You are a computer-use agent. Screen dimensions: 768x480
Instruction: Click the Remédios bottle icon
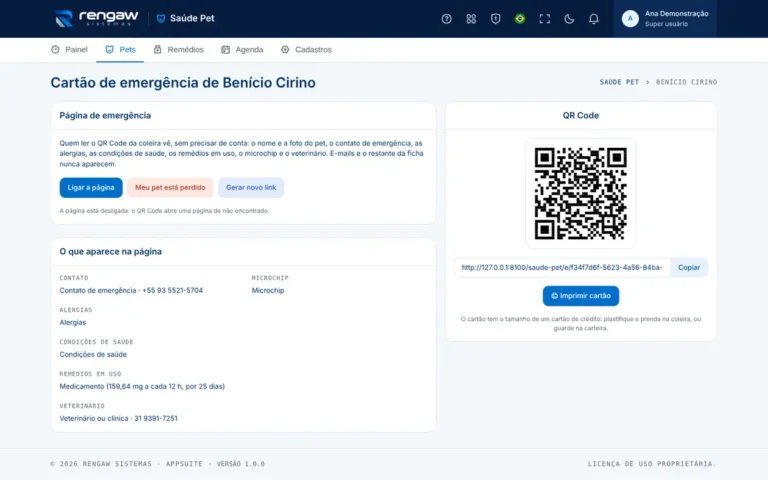157,49
